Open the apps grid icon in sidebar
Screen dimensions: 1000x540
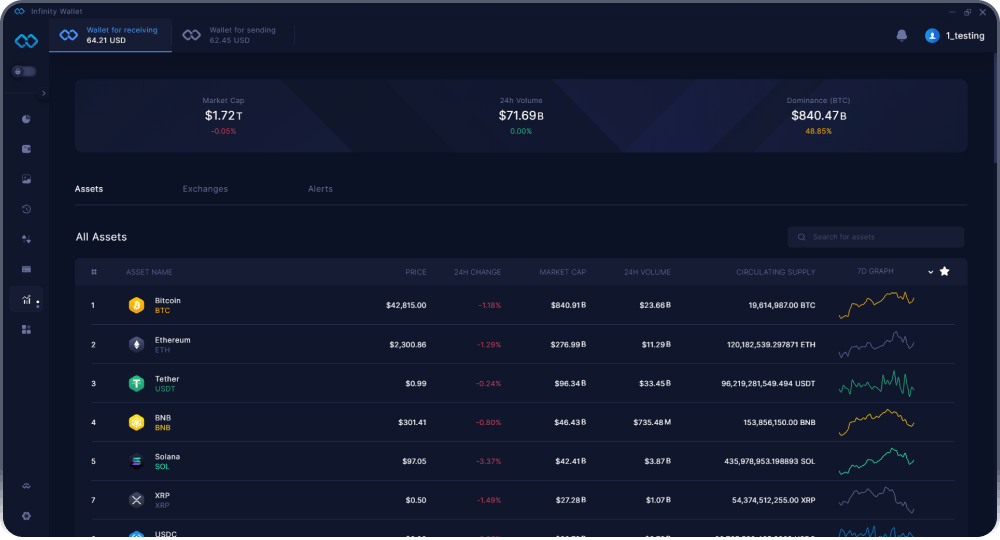pyautogui.click(x=26, y=330)
